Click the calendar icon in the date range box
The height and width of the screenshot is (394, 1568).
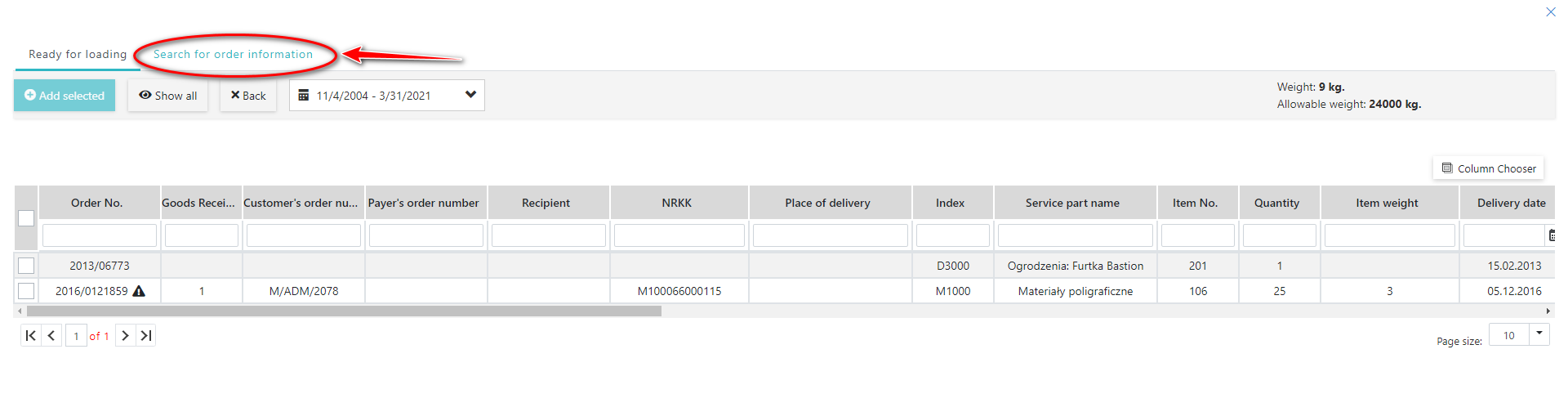(304, 96)
